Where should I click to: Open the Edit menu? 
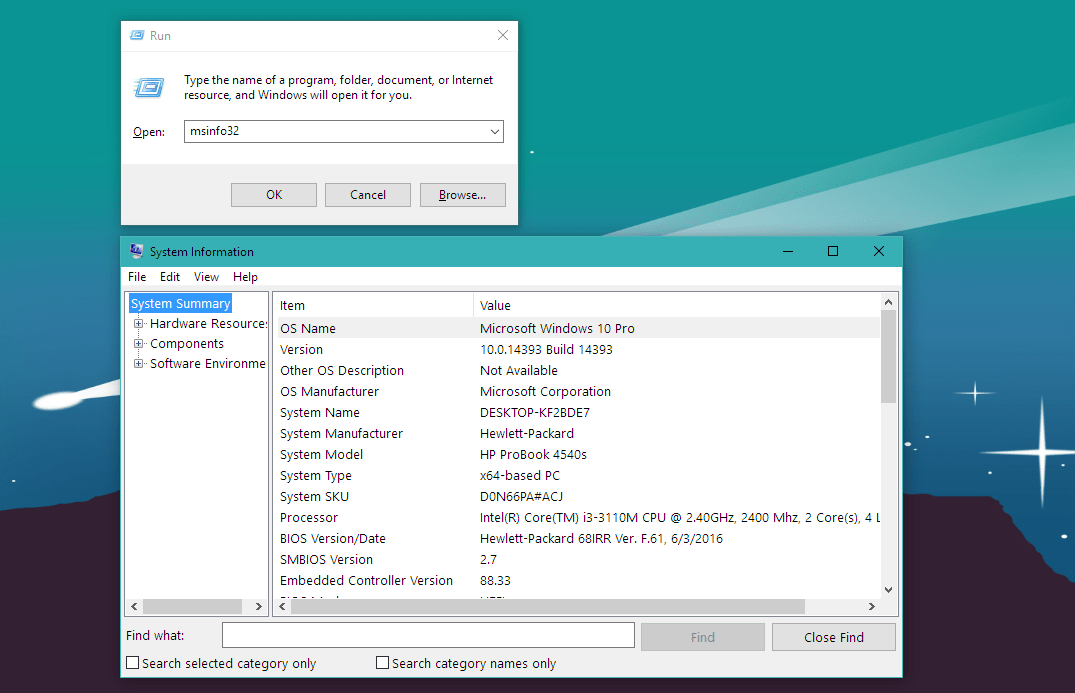[x=170, y=277]
